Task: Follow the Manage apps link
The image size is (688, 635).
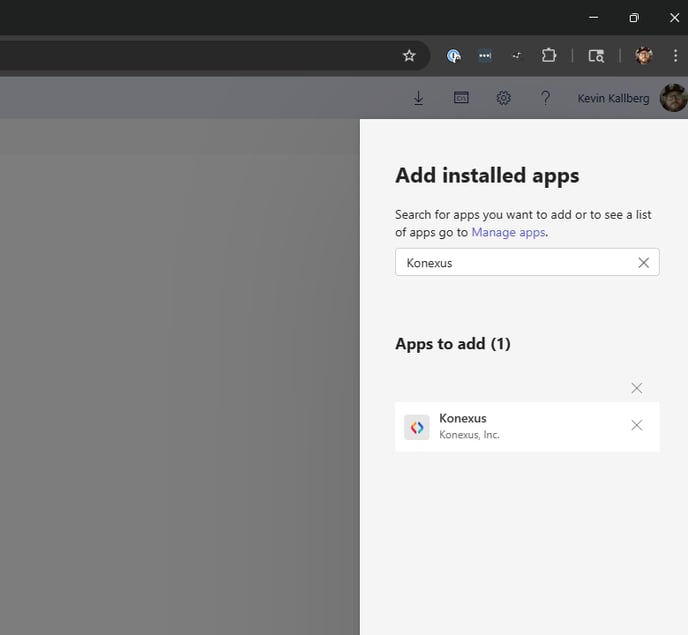Action: coord(508,232)
